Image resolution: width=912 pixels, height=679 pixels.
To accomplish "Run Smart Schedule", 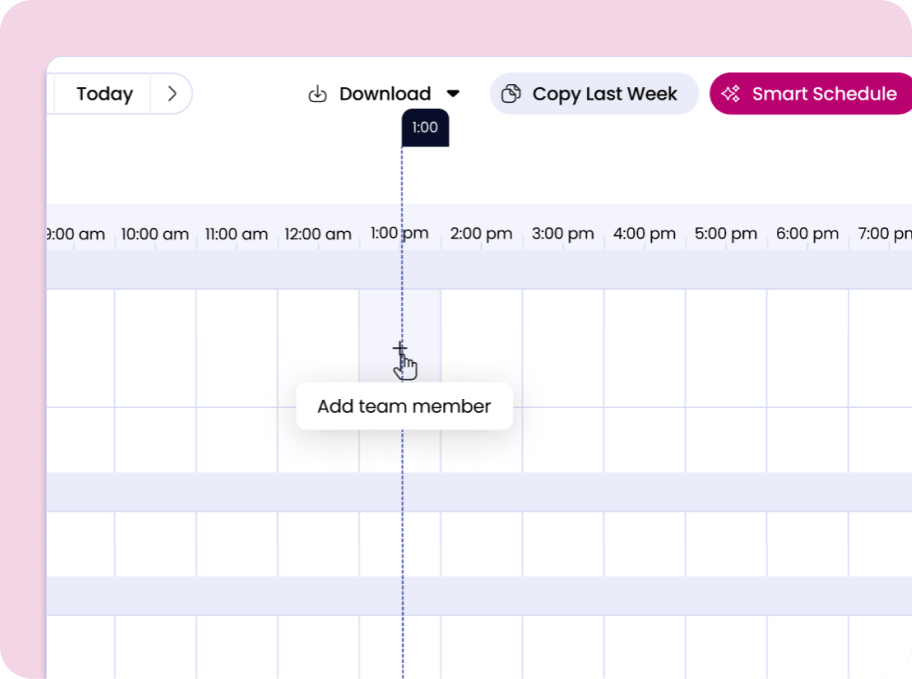I will coord(823,94).
